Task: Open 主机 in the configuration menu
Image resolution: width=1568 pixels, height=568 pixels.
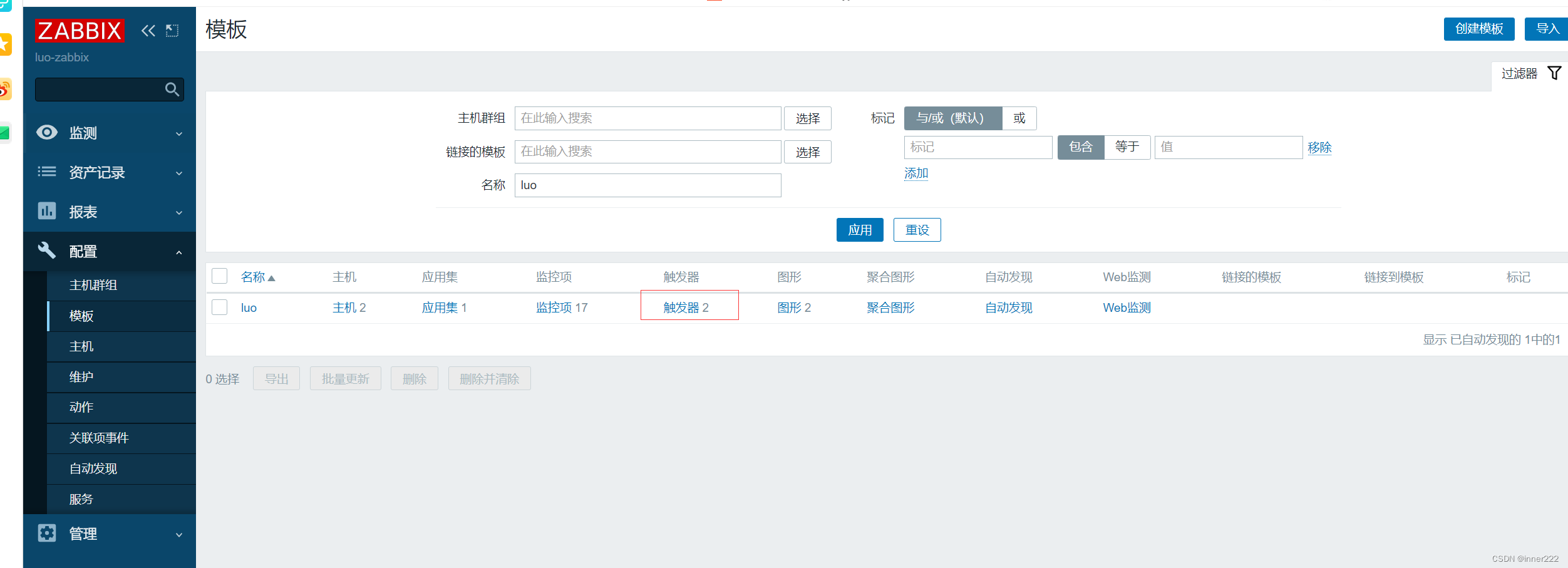Action: pos(121,346)
